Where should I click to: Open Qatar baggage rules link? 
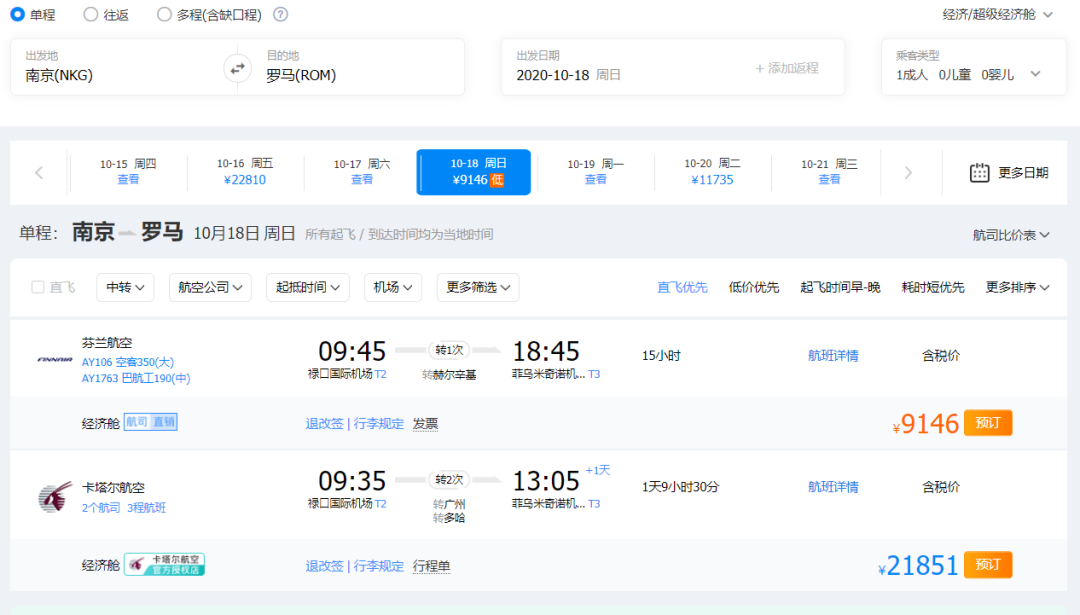(378, 566)
